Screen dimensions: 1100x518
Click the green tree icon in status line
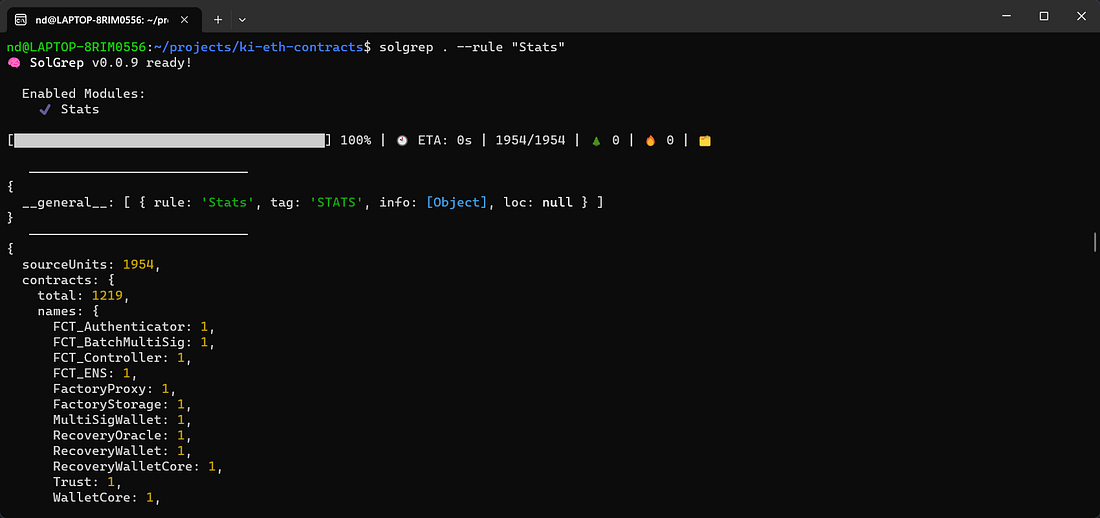point(595,141)
